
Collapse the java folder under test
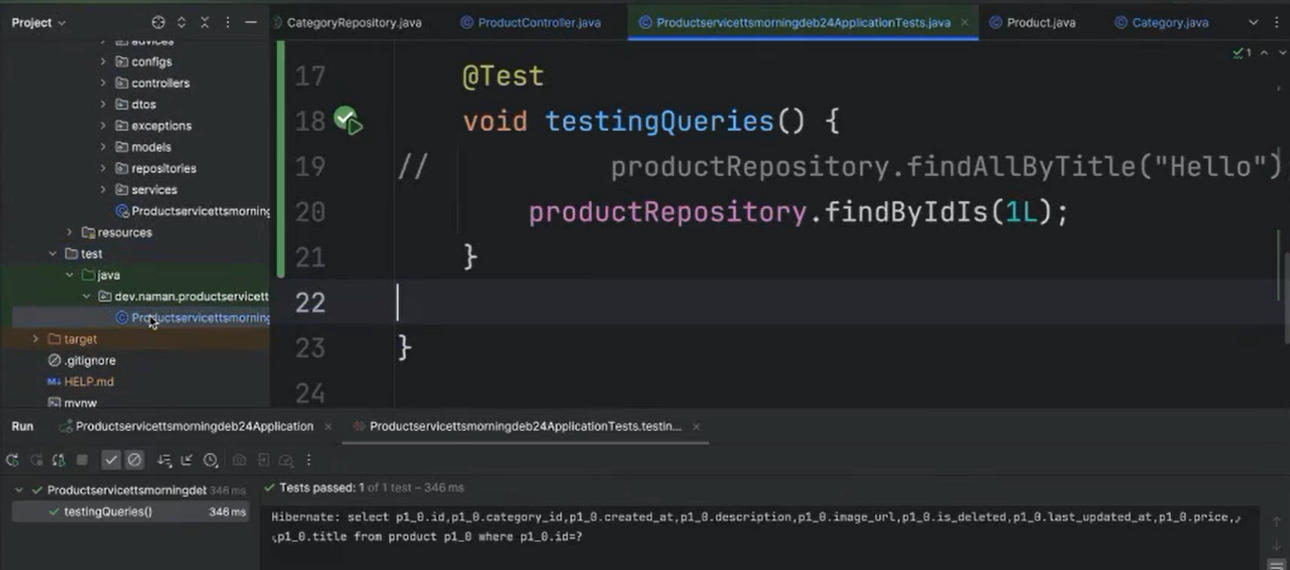coord(69,275)
